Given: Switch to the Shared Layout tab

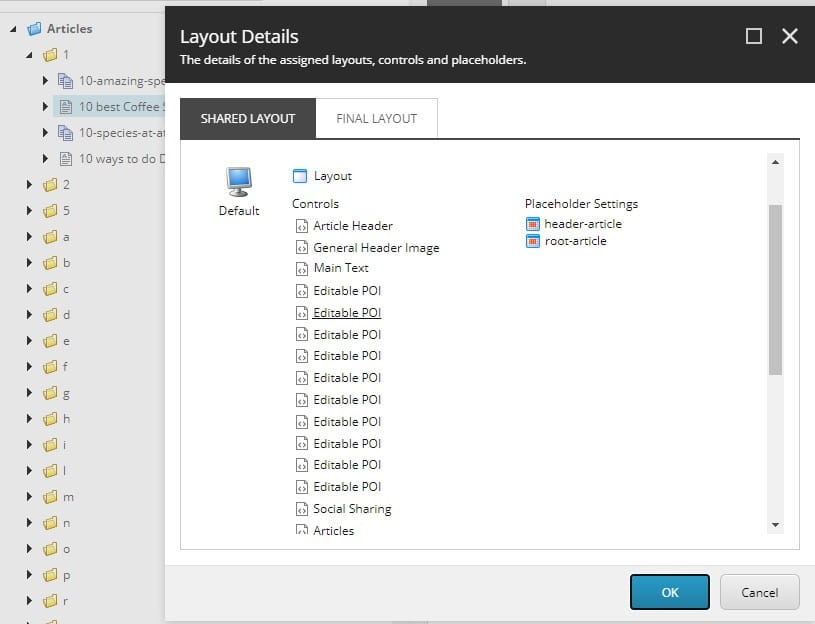Looking at the screenshot, I should coord(248,118).
